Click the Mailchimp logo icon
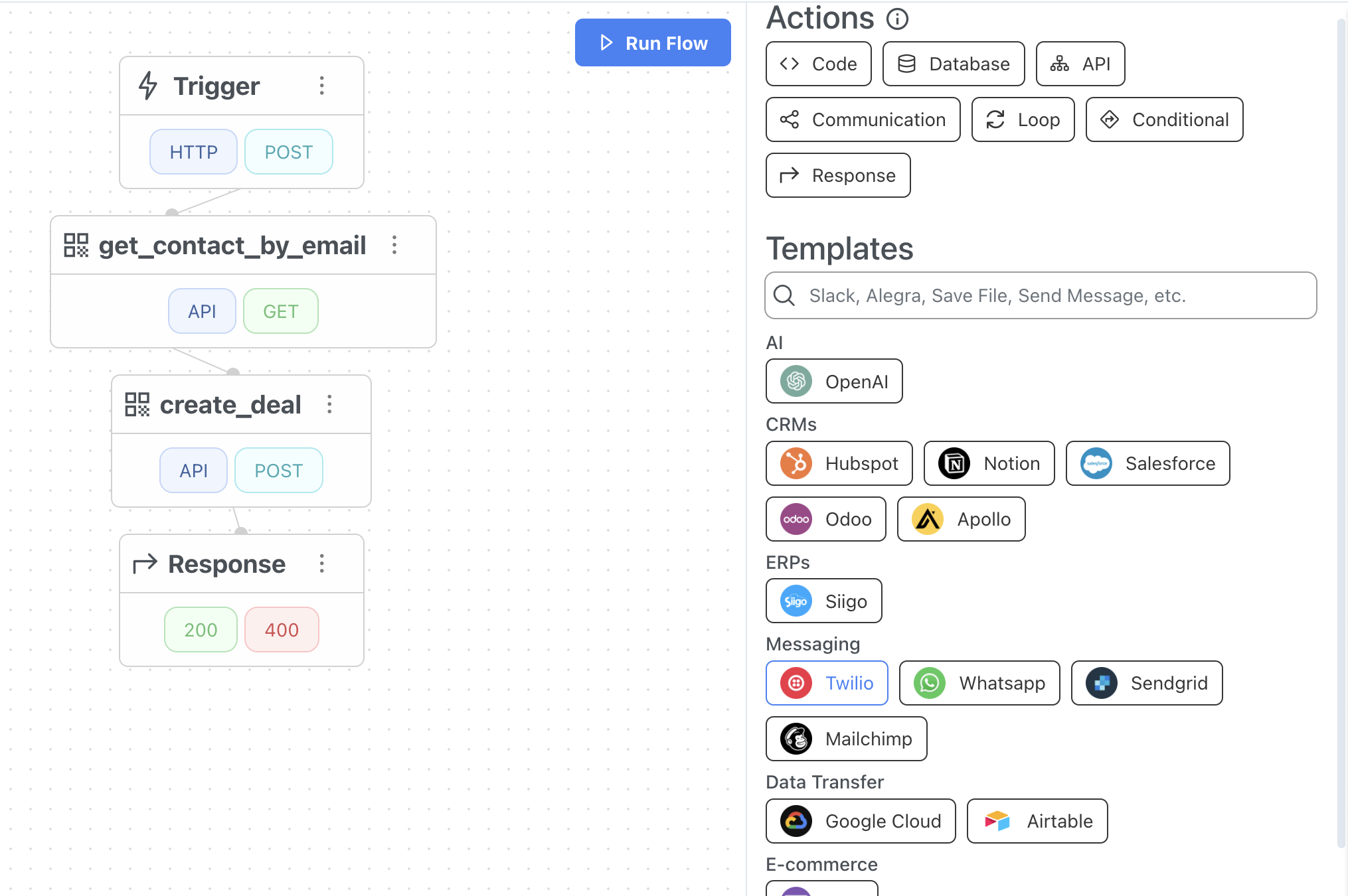 (x=796, y=739)
